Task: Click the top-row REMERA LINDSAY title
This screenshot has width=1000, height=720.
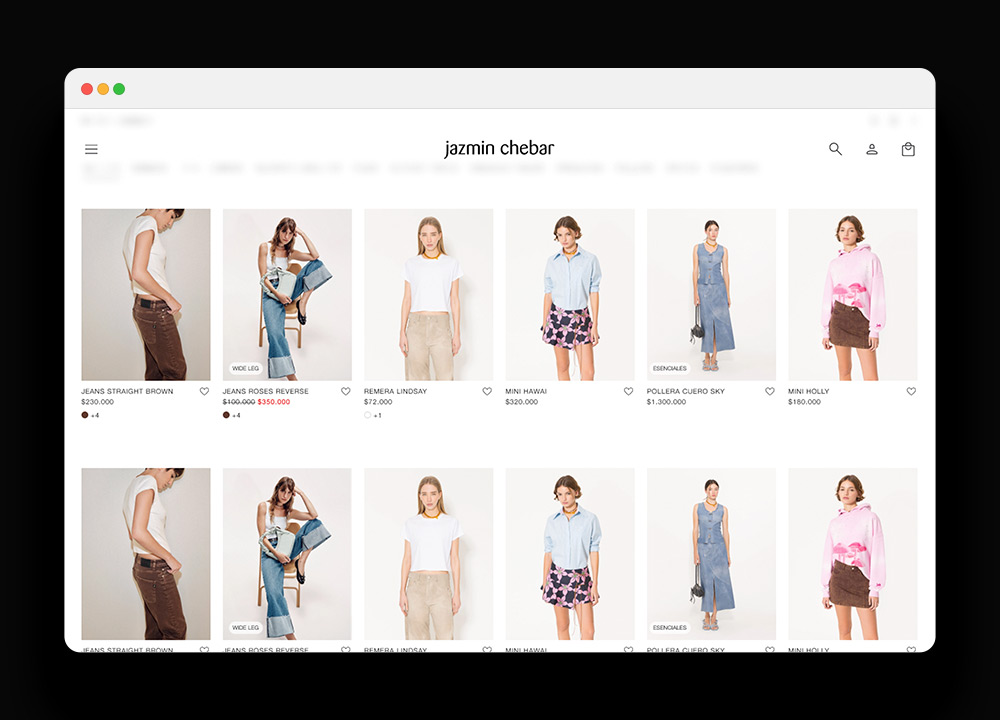Action: click(x=395, y=391)
